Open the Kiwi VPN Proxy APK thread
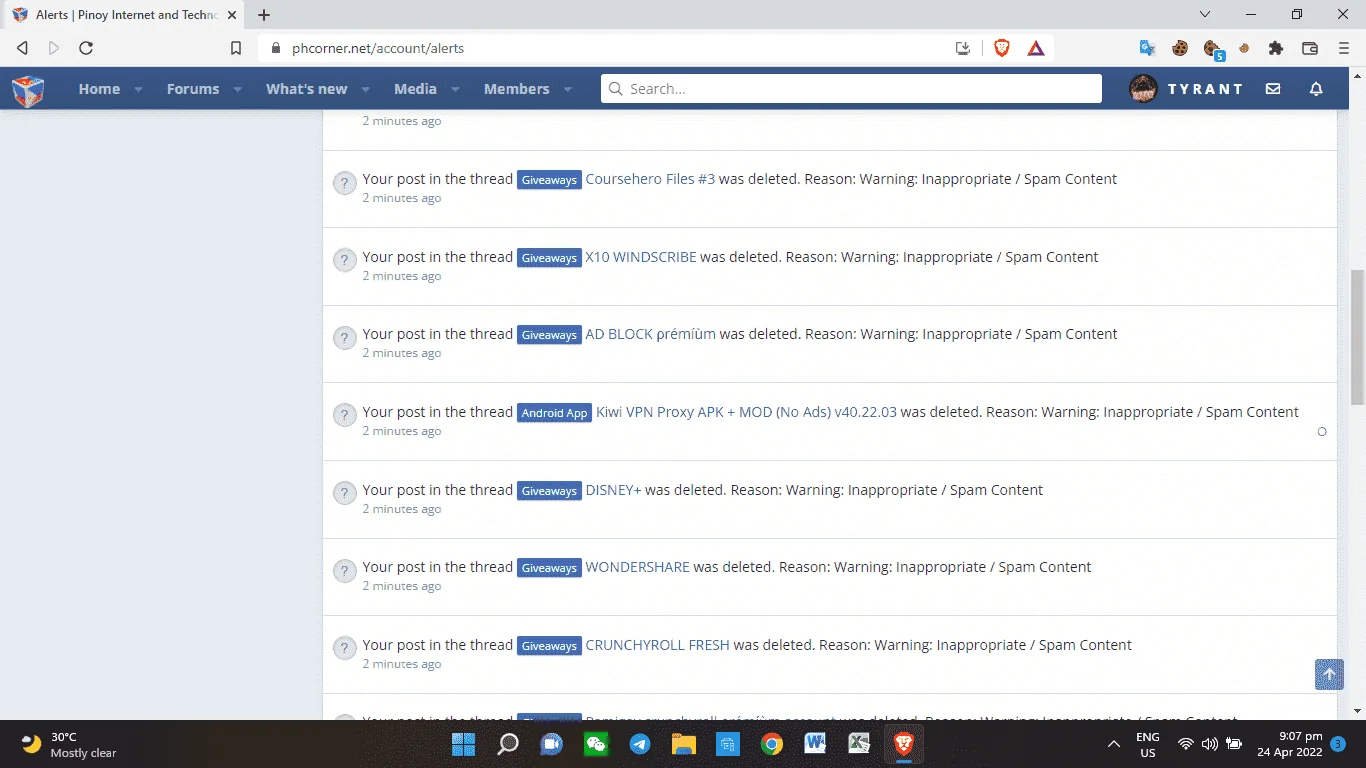 tap(746, 412)
